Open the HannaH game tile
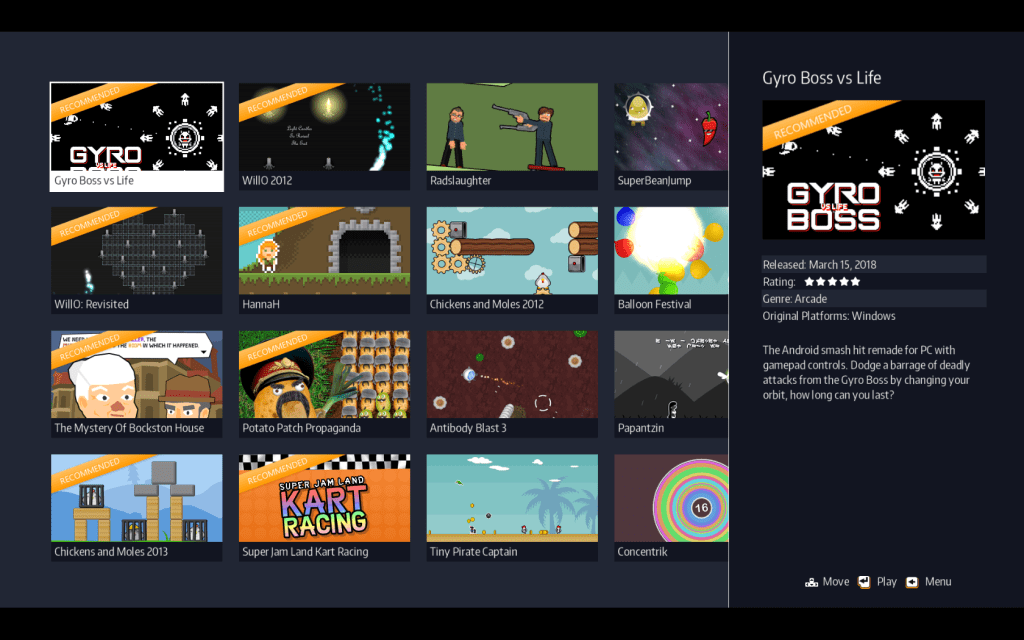 click(x=324, y=260)
